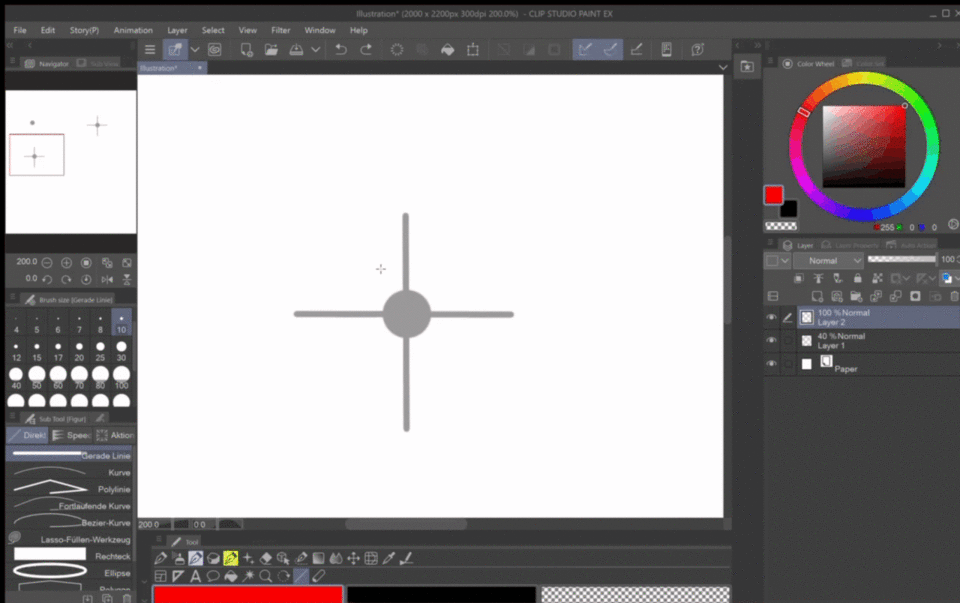960x603 pixels.
Task: Click the Undo arrow in the command bar
Action: click(341, 50)
